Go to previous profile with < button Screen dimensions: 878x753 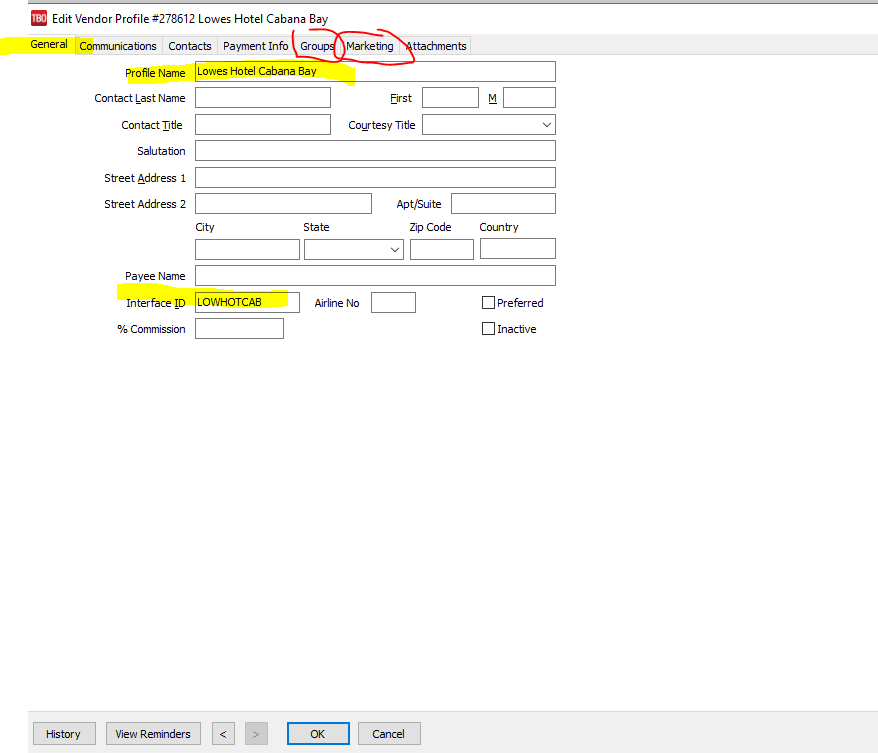223,733
